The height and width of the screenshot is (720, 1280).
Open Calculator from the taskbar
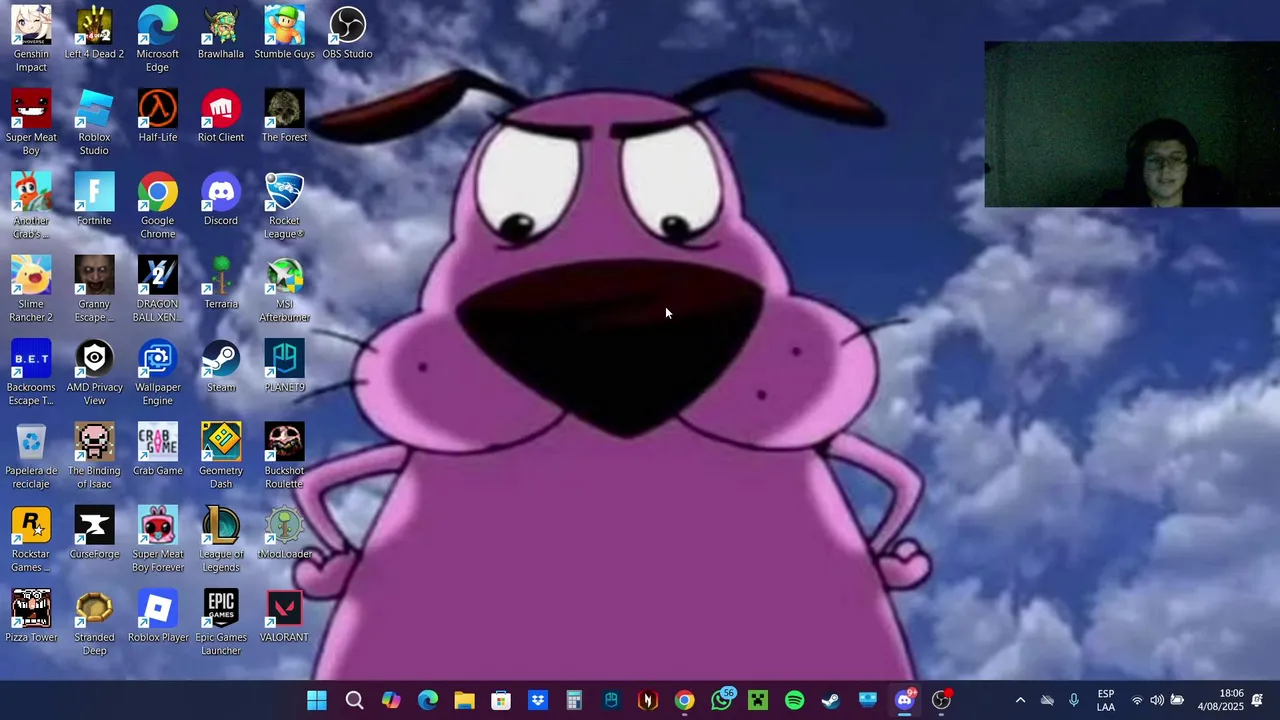click(574, 700)
